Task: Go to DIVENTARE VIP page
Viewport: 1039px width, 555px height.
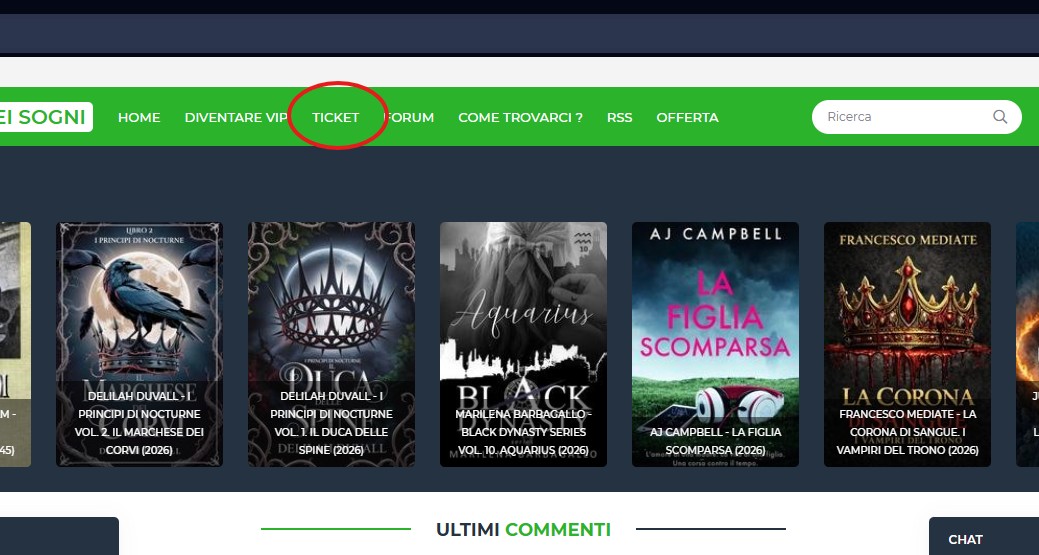Action: click(236, 117)
